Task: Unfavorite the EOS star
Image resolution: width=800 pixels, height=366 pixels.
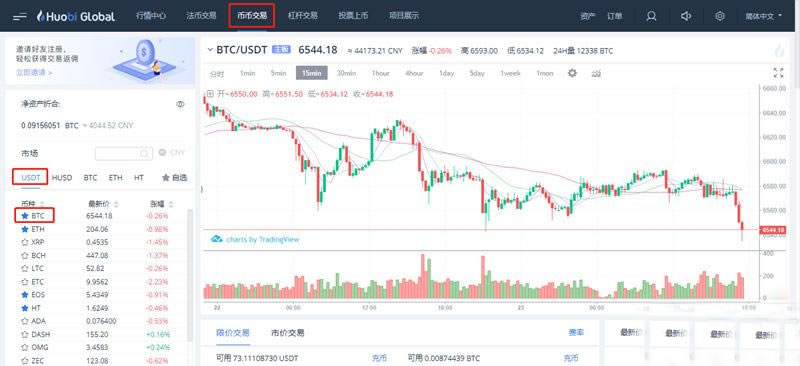Action: [x=24, y=295]
